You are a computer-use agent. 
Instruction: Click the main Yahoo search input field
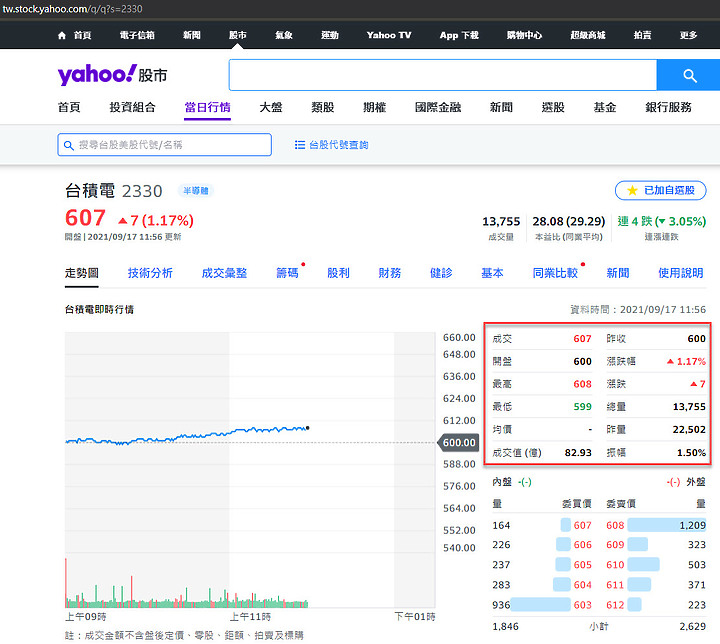tap(443, 75)
